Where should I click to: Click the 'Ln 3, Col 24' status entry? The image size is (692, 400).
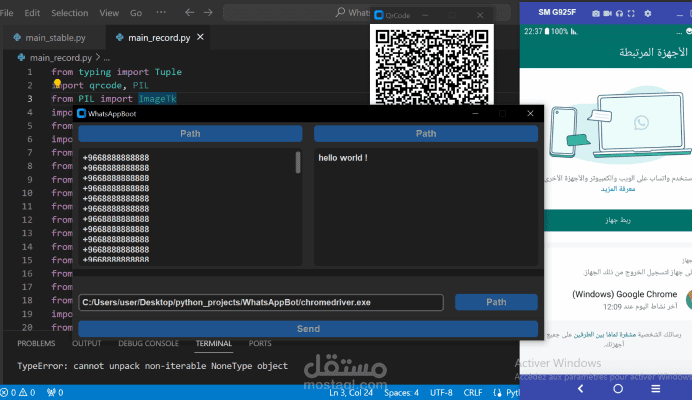[351, 392]
